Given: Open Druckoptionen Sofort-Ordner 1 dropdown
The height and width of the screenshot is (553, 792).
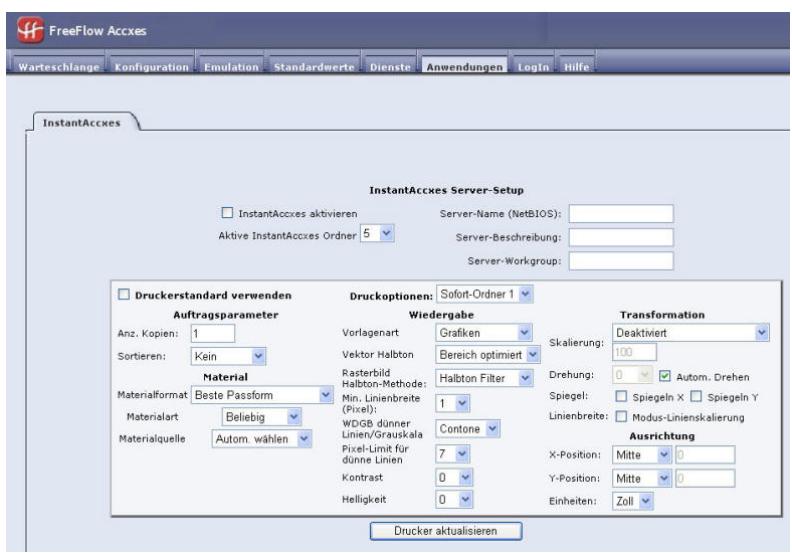Looking at the screenshot, I should point(484,294).
